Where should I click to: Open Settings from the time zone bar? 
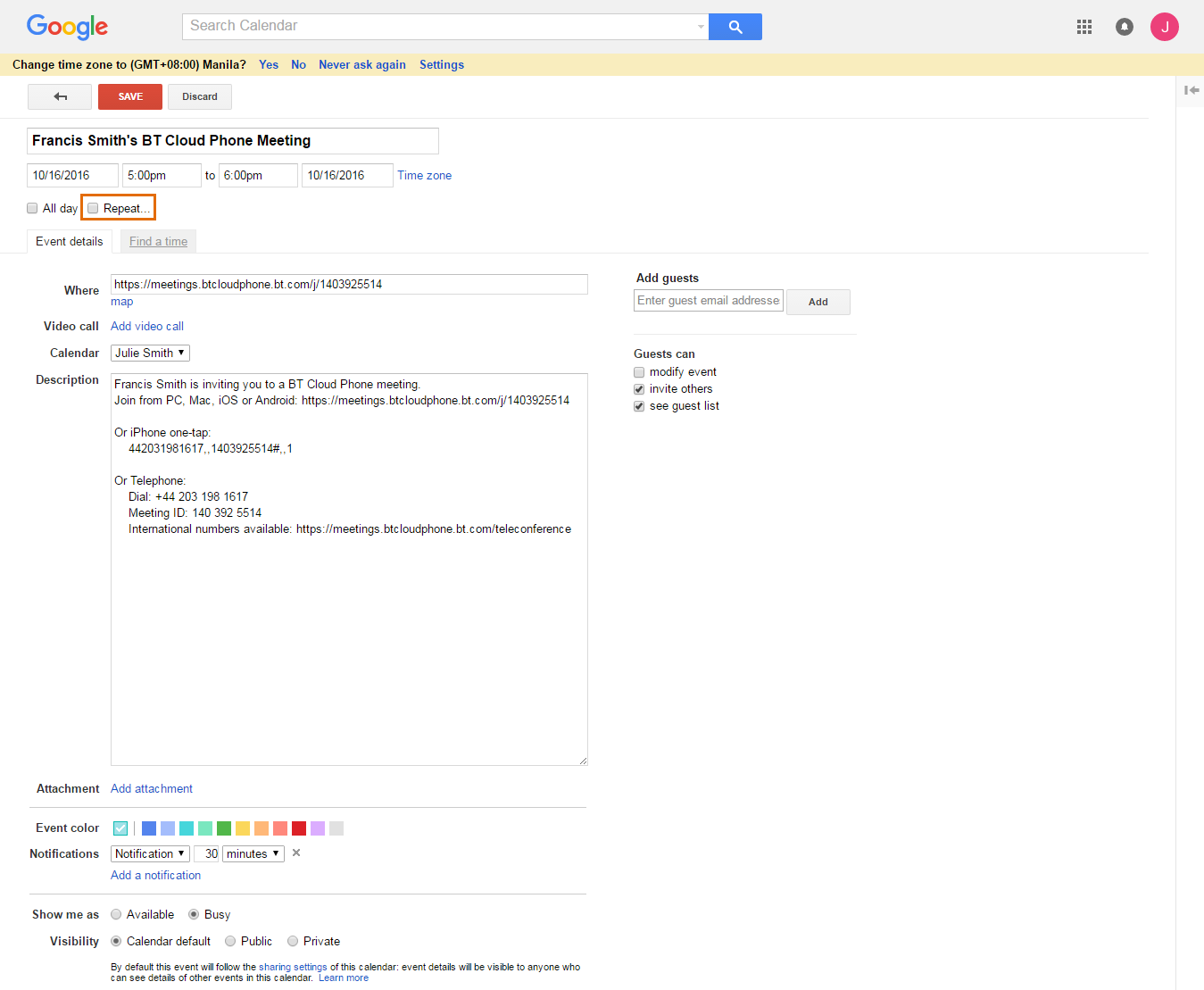442,64
